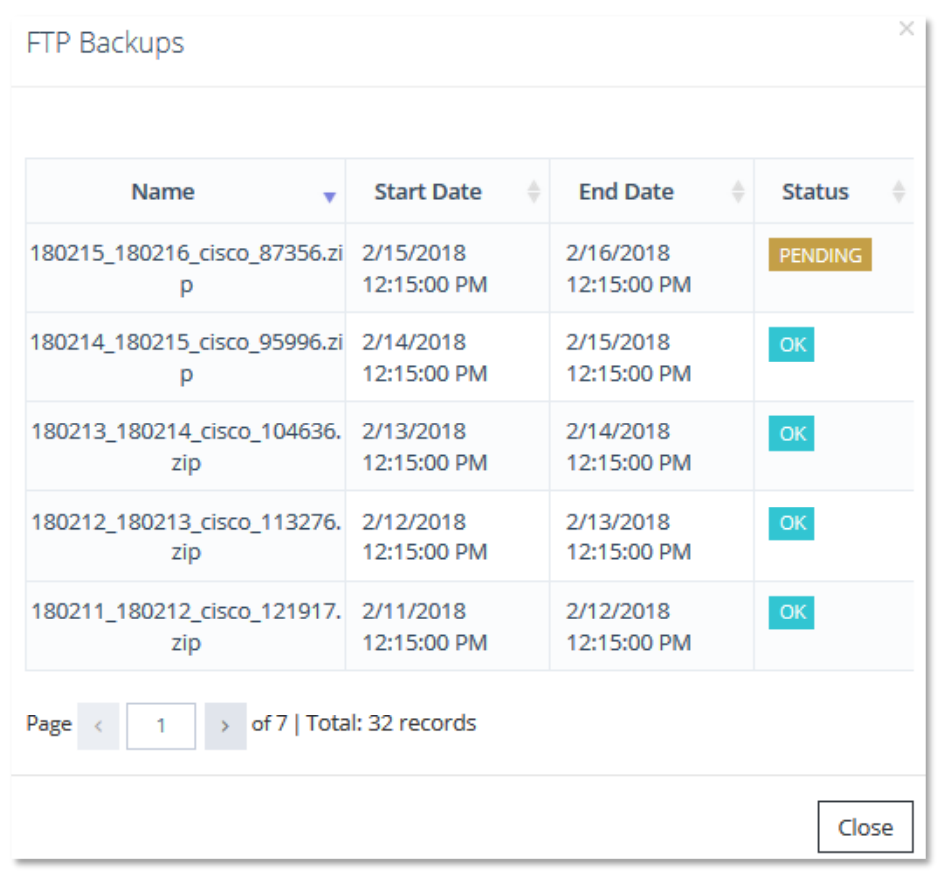Image resolution: width=938 pixels, height=872 pixels.
Task: Click OK badge for 180213_180214_cisco_104636.zip
Action: (x=791, y=434)
